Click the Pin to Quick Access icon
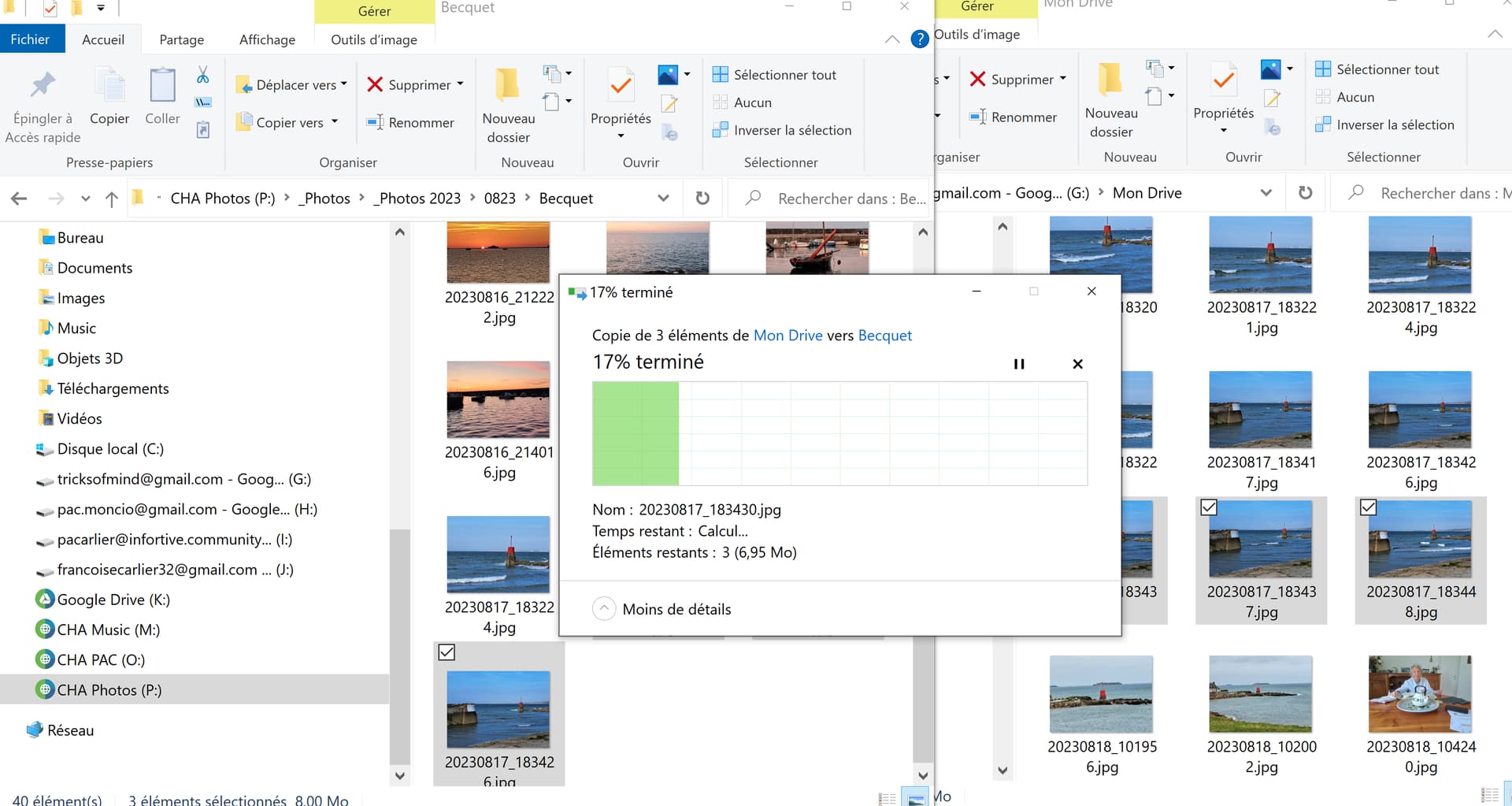1512x806 pixels. [x=43, y=85]
